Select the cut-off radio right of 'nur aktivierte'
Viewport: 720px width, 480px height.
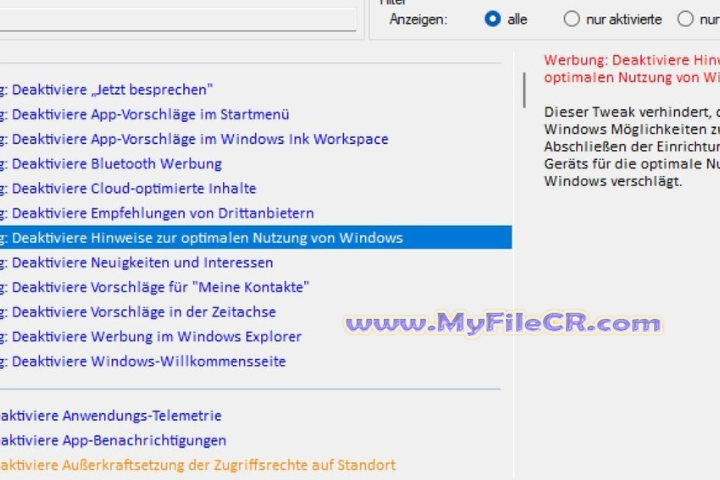tap(685, 19)
